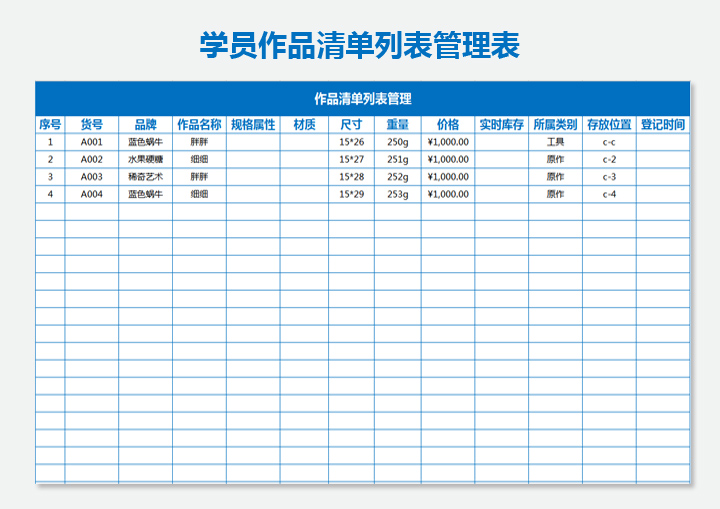Click the c-3 storage location cell
This screenshot has width=720, height=509.
coord(609,177)
